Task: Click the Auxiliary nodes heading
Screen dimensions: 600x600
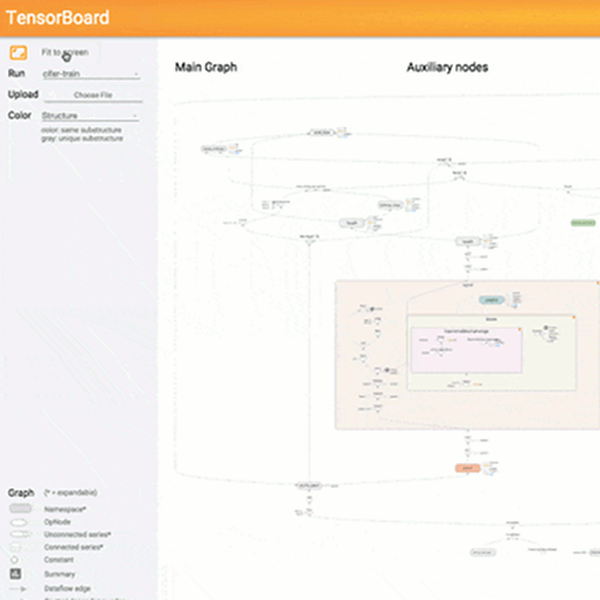Action: pyautogui.click(x=447, y=67)
